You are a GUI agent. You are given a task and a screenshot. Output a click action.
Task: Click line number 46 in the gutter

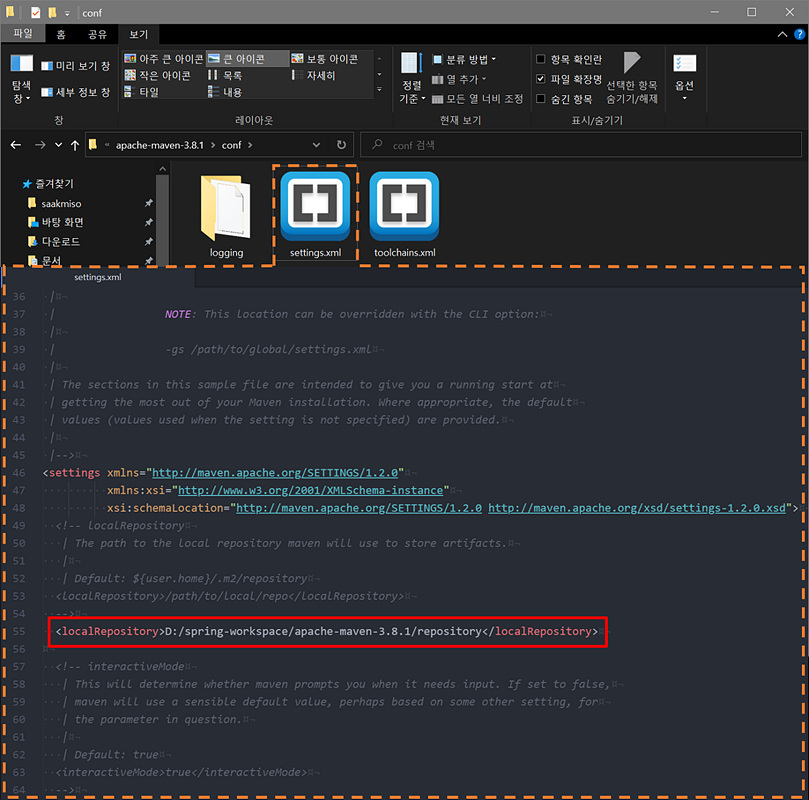click(19, 472)
